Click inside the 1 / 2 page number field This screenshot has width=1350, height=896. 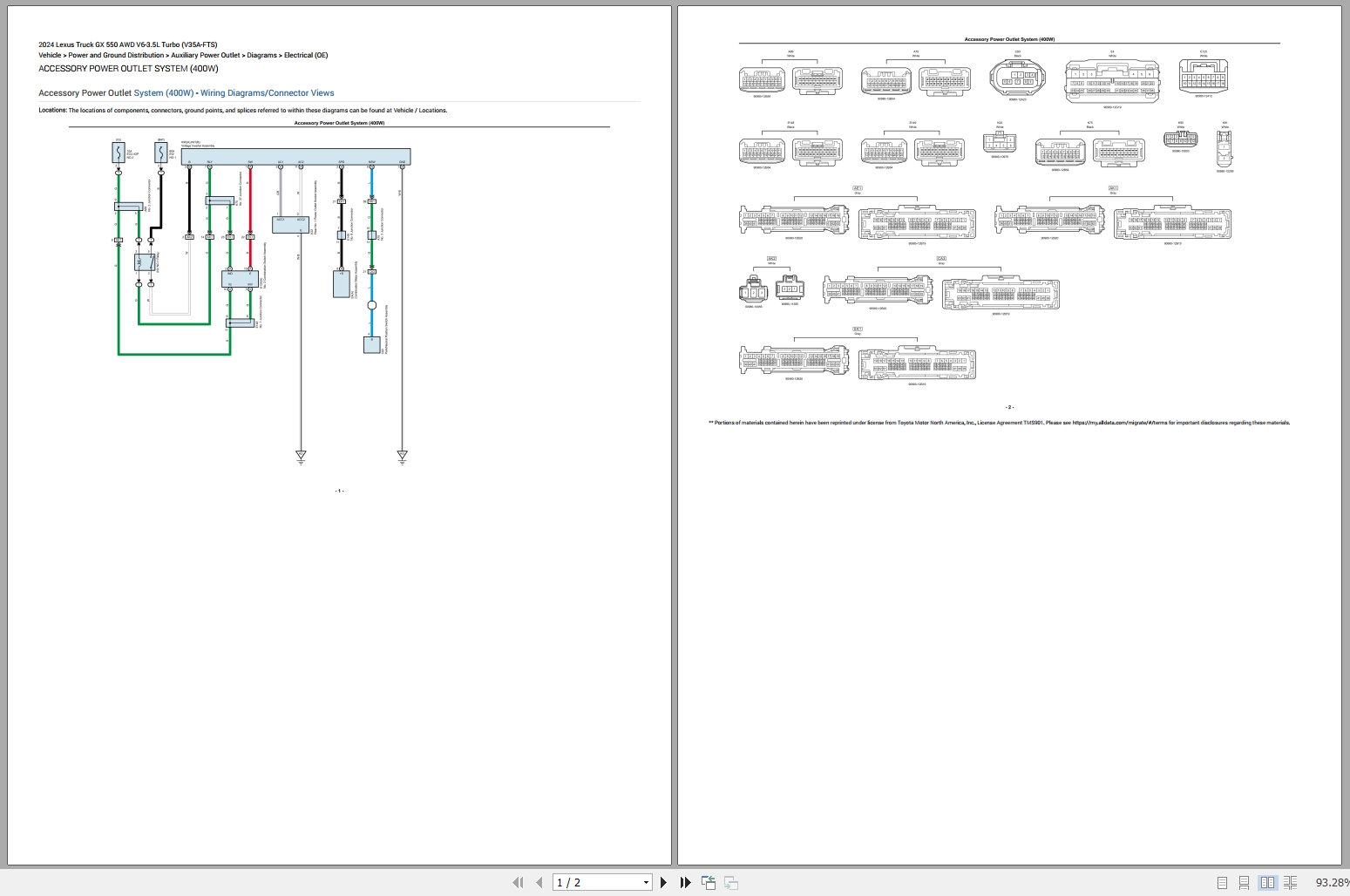point(586,882)
